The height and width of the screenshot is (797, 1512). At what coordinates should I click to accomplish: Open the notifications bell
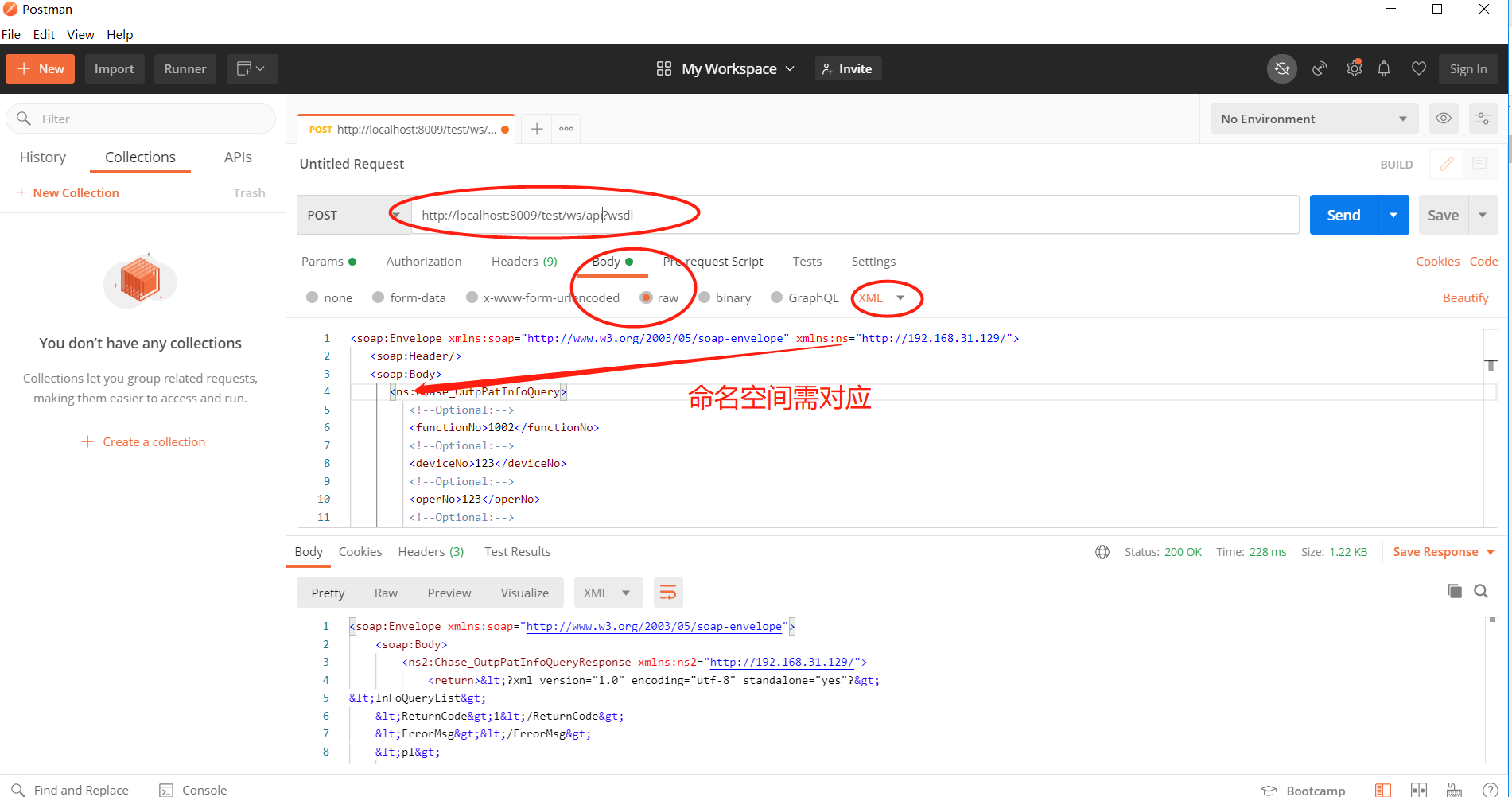(x=1385, y=68)
